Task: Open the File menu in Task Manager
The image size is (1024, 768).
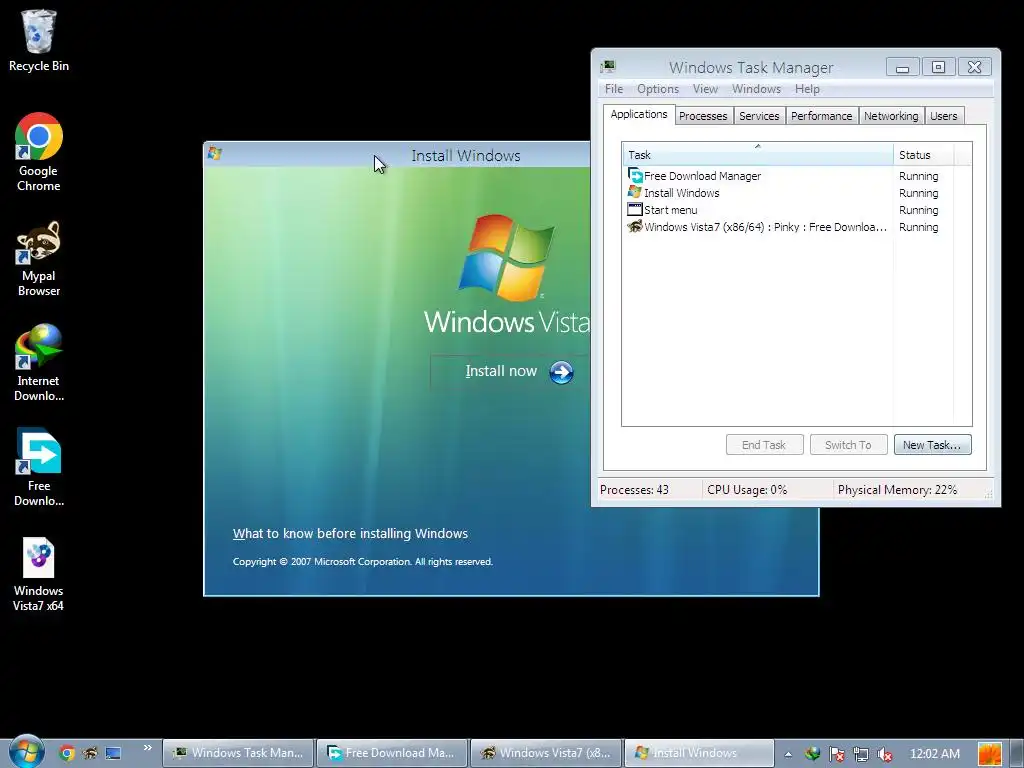Action: [x=614, y=89]
